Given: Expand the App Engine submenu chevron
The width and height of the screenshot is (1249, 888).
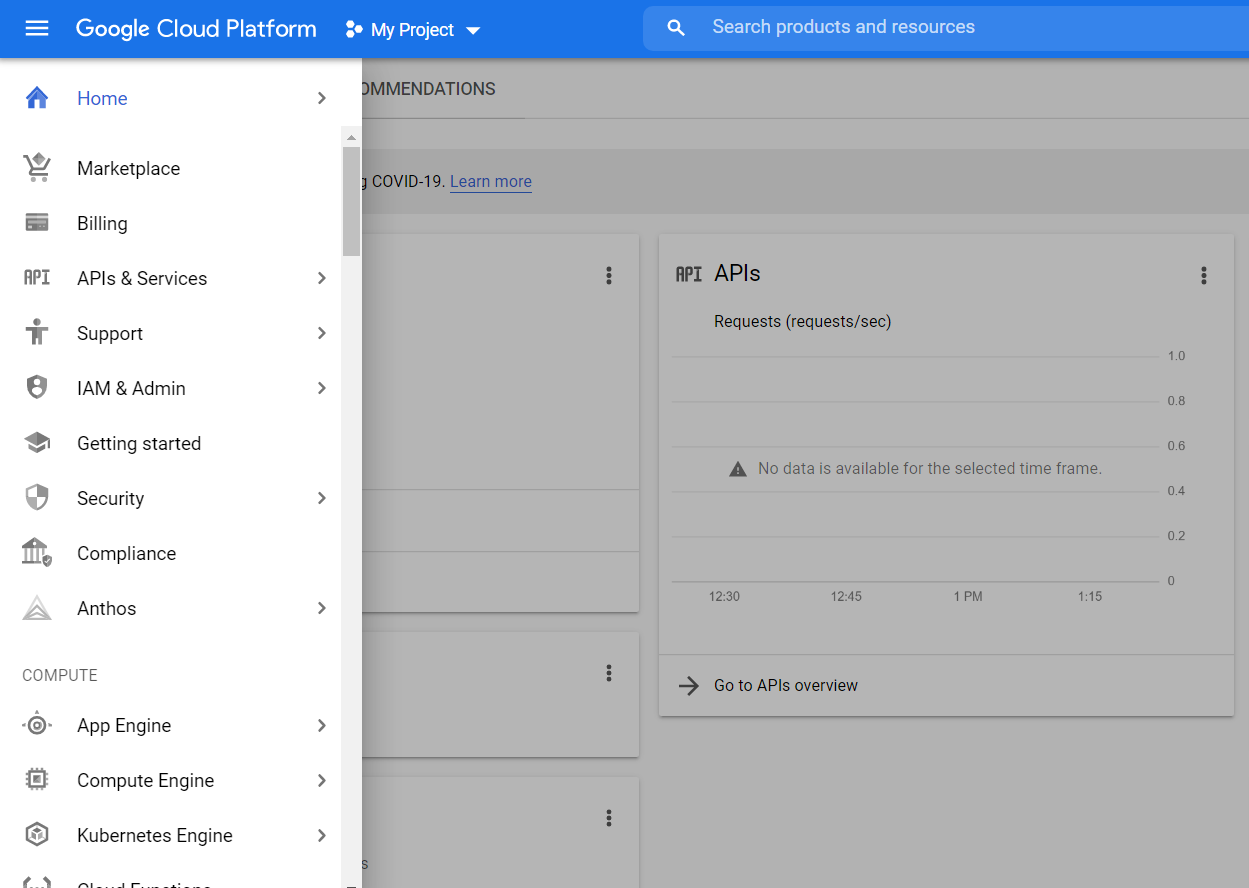Looking at the screenshot, I should (321, 725).
